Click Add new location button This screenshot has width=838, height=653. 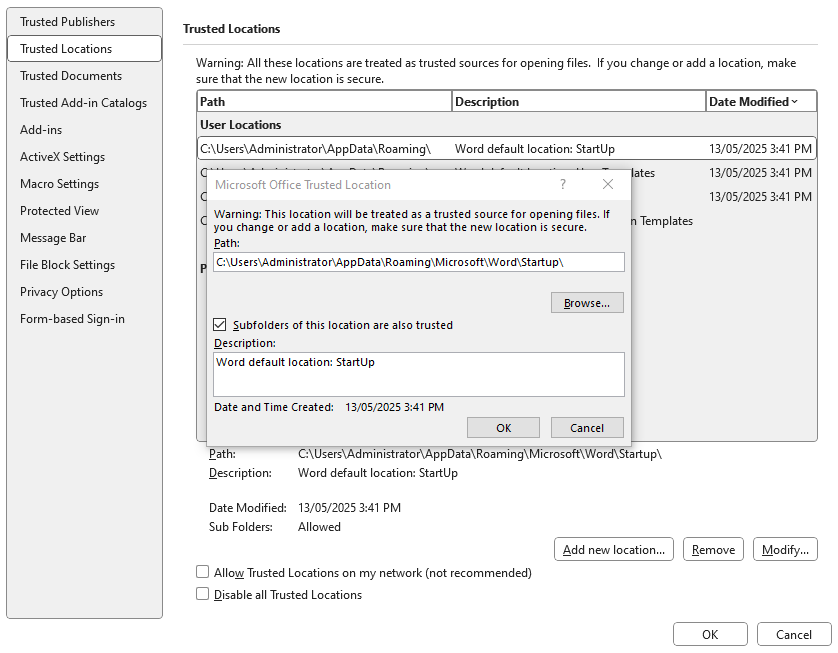click(x=614, y=550)
